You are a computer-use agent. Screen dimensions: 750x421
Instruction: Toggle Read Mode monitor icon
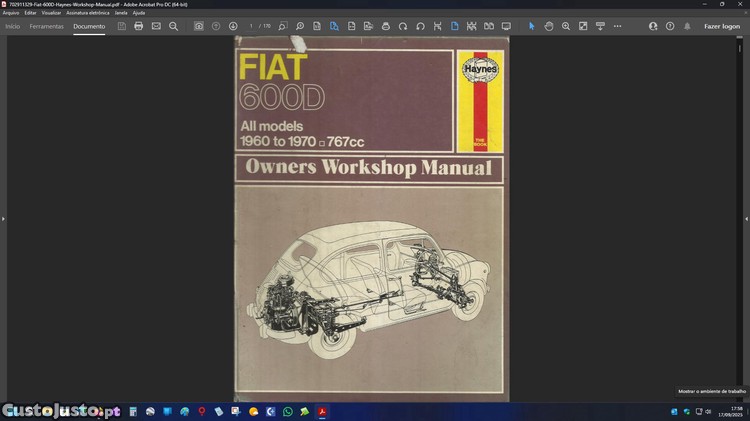click(506, 26)
